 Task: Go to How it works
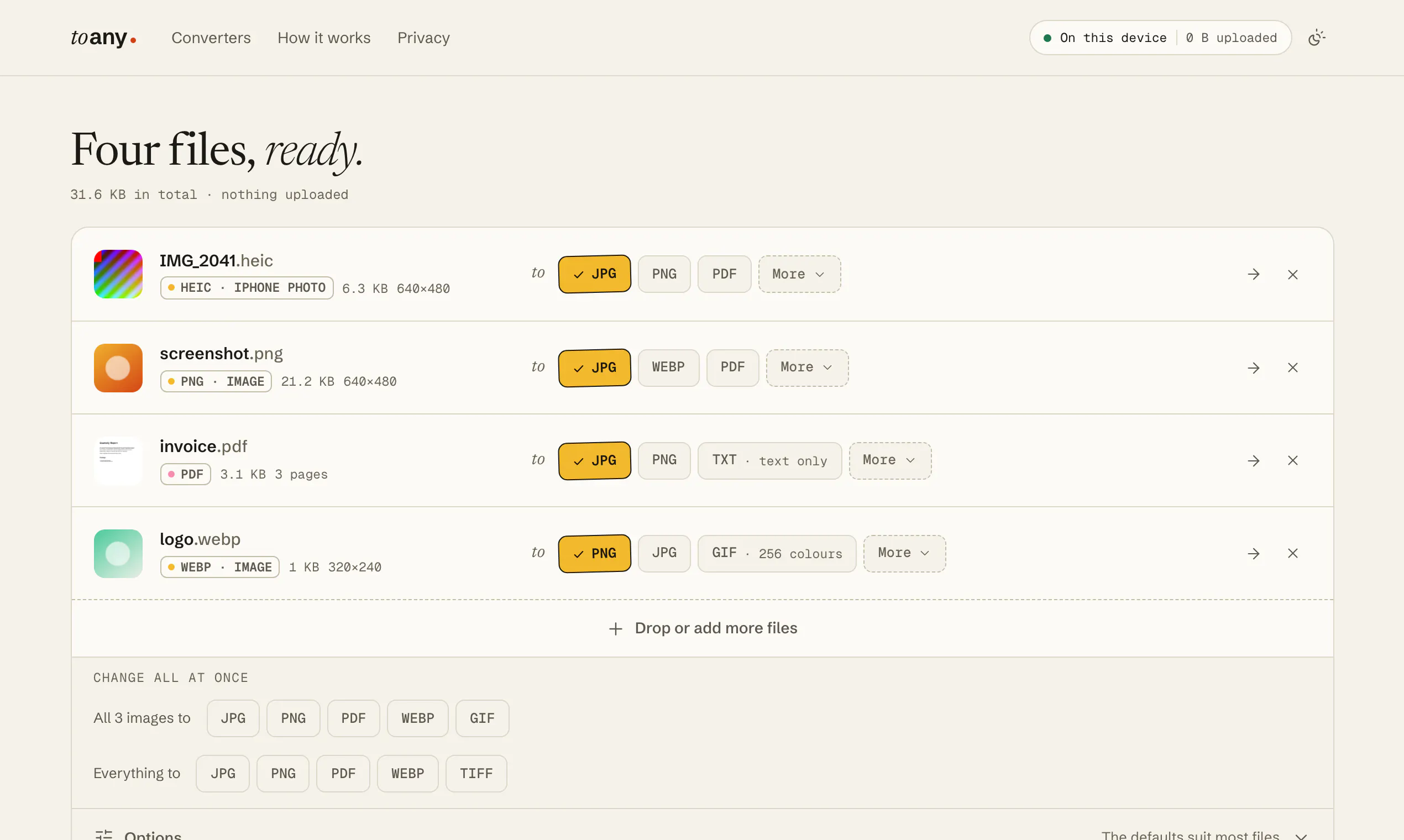(x=324, y=38)
